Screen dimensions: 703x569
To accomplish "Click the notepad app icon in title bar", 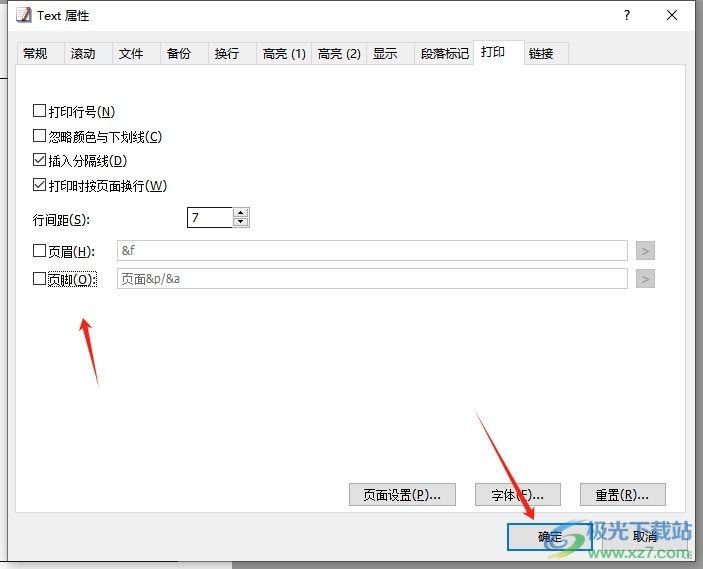I will pyautogui.click(x=24, y=15).
